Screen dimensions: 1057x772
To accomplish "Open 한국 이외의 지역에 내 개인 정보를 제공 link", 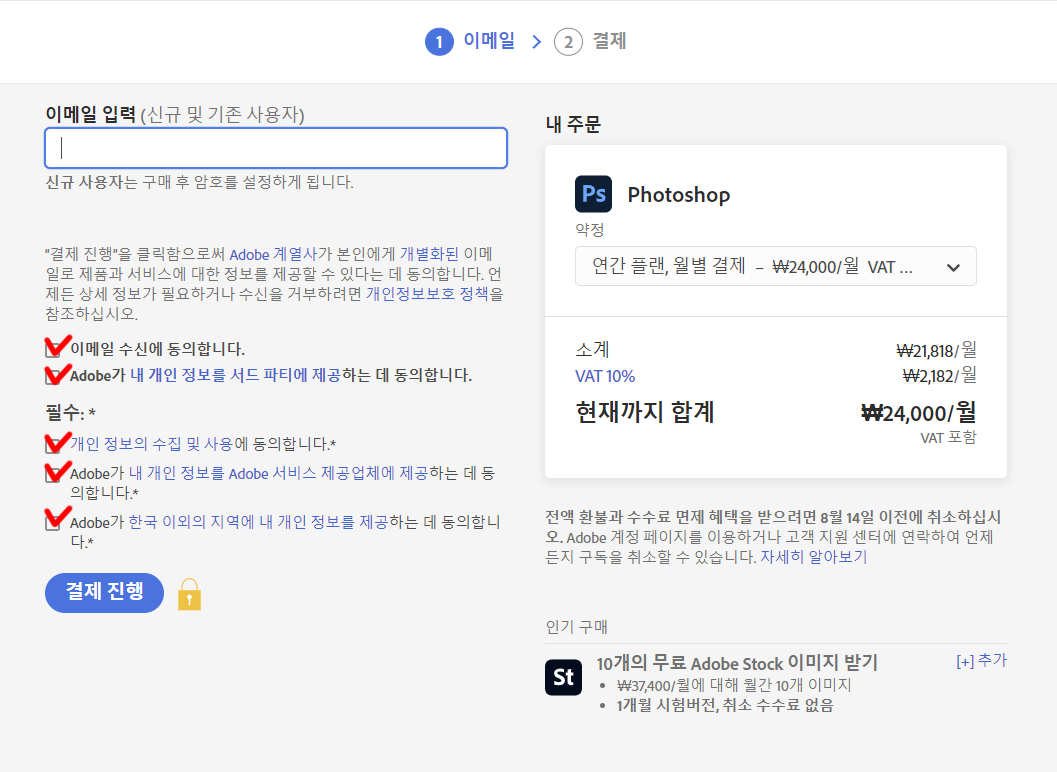I will point(258,523).
